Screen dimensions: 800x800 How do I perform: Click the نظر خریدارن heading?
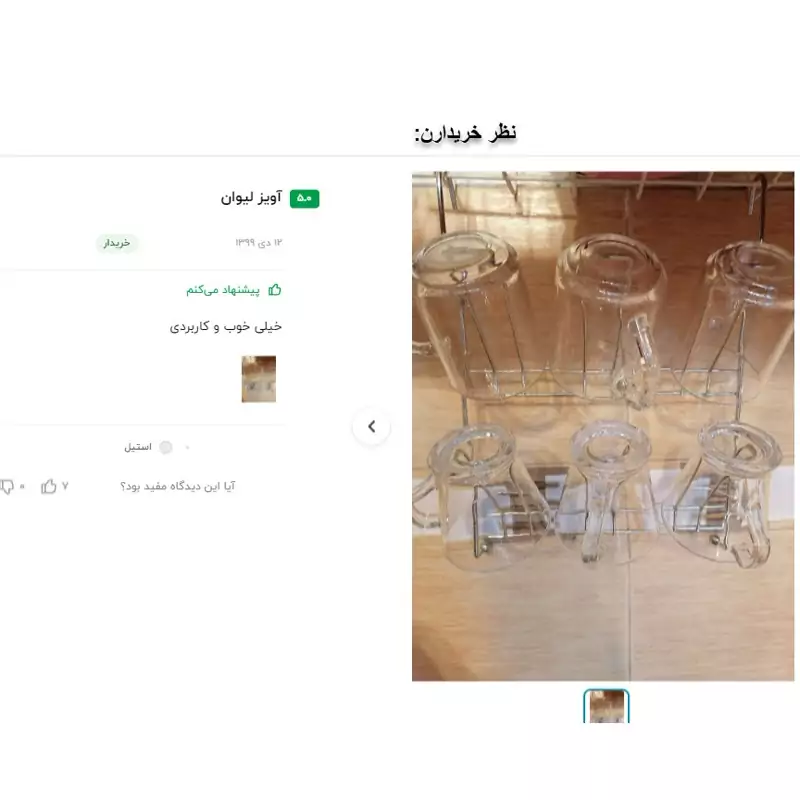[x=465, y=134]
